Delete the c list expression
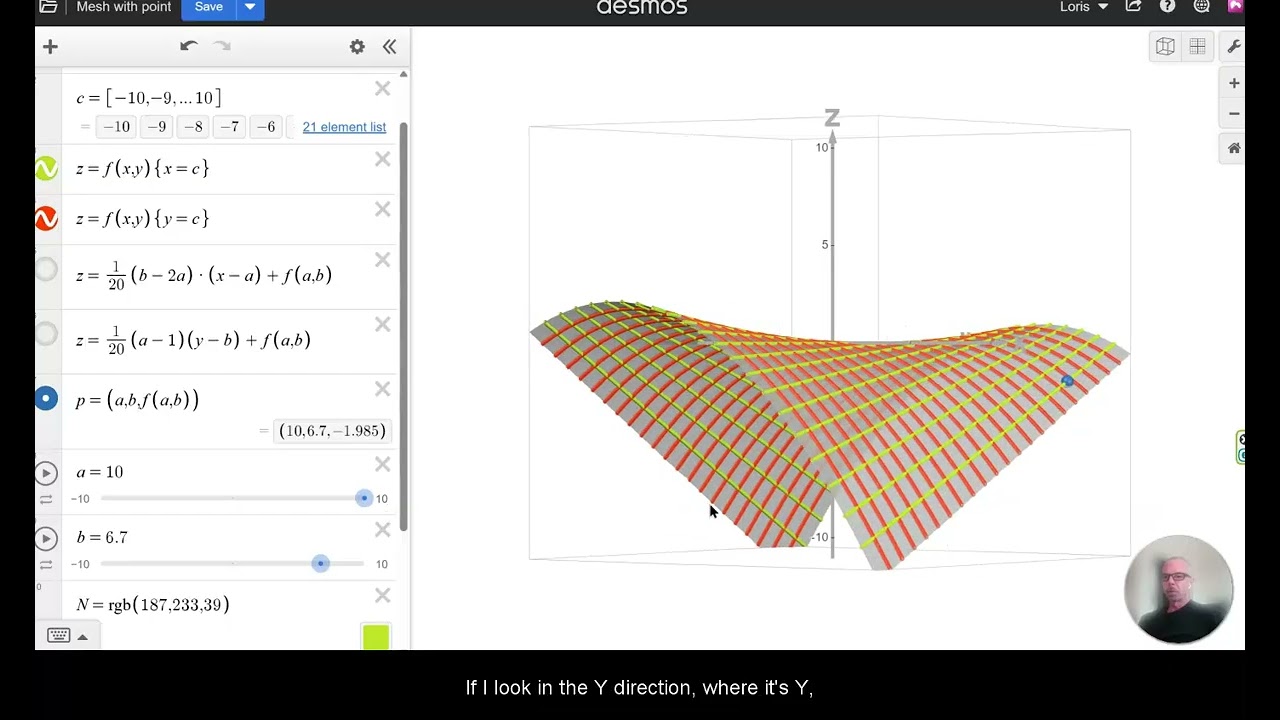This screenshot has width=1280, height=720. tap(382, 89)
